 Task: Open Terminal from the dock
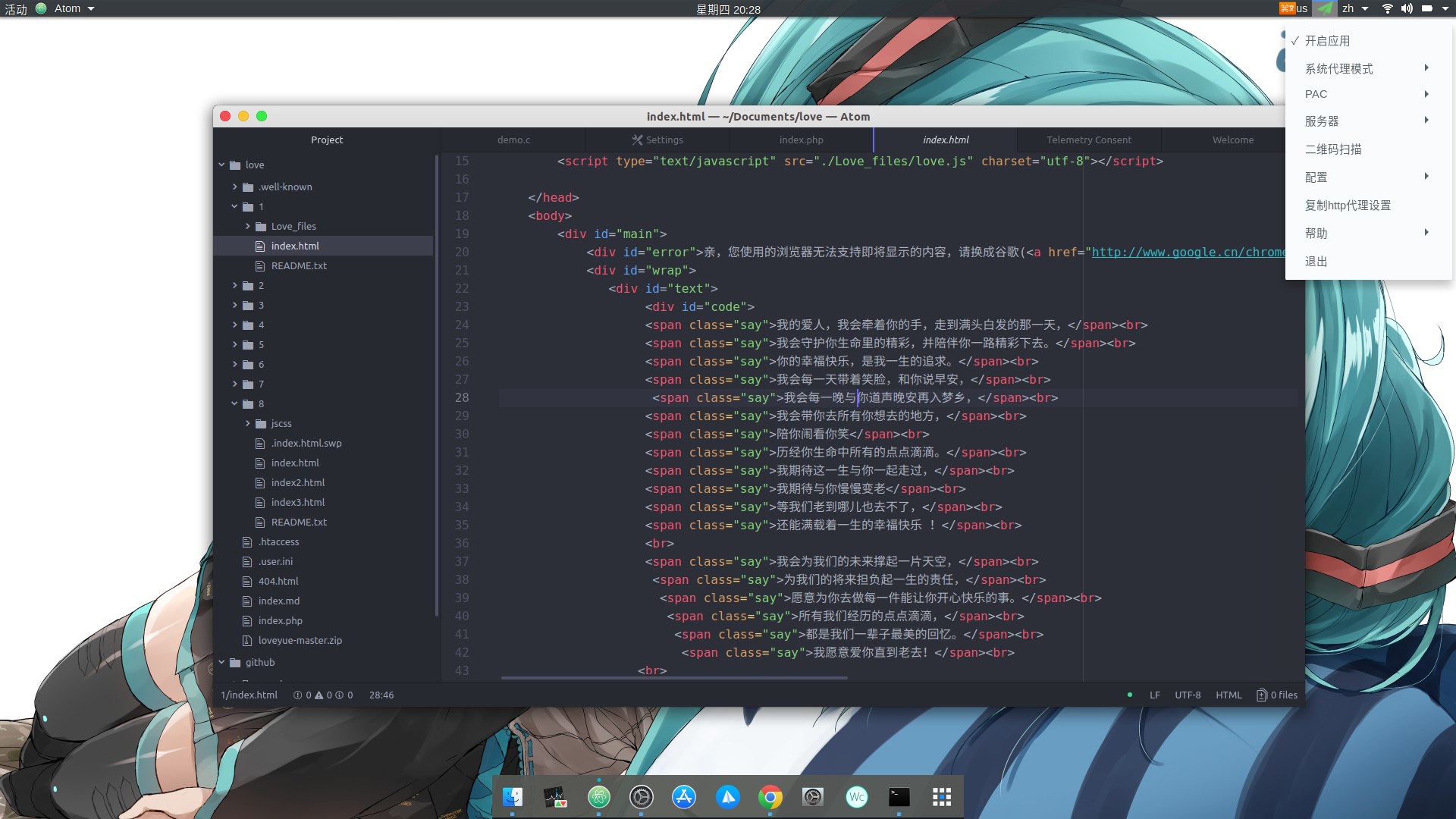899,797
